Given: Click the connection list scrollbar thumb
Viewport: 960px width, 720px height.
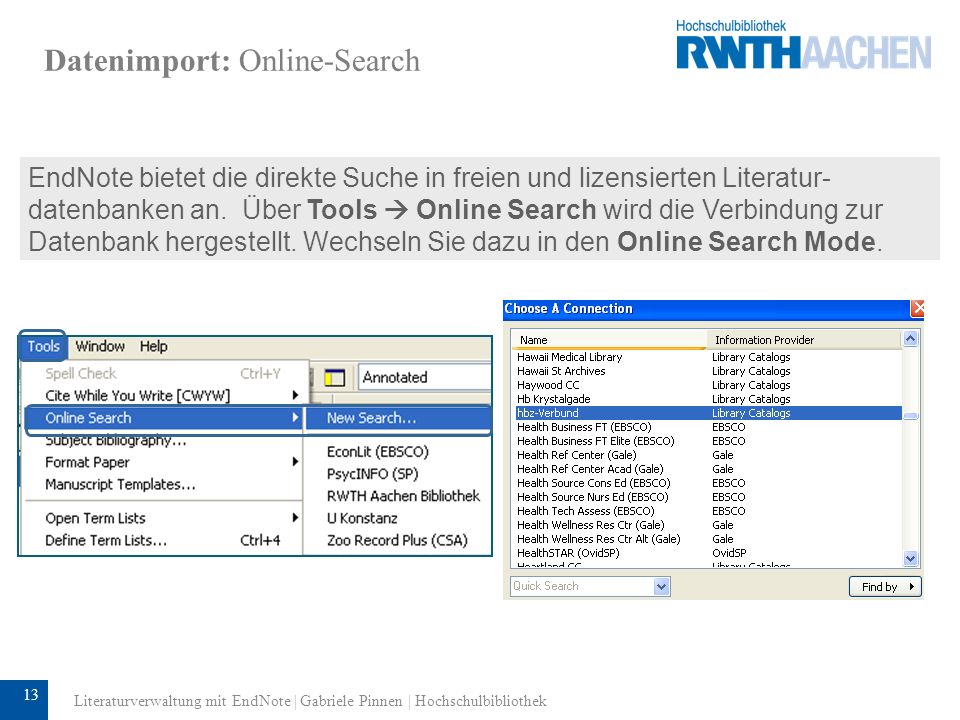Looking at the screenshot, I should point(910,416).
